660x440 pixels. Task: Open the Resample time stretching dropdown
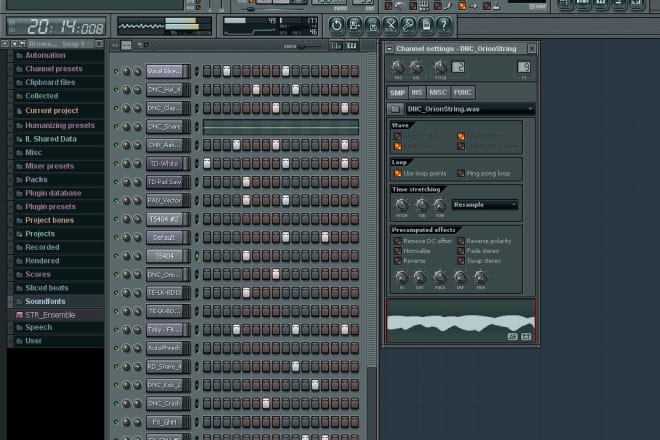tap(484, 205)
